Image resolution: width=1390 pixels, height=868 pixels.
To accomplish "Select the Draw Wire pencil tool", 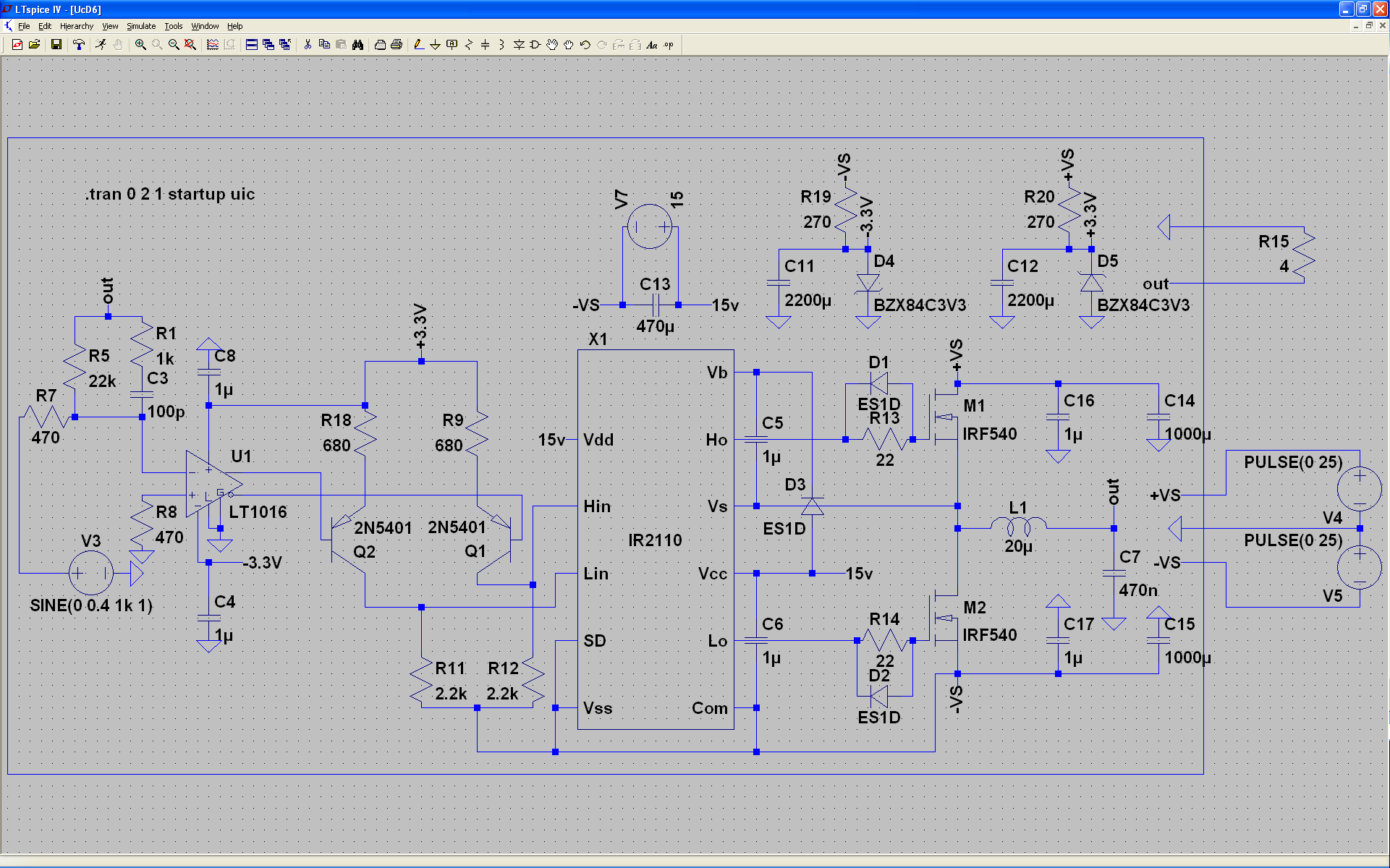I will click(419, 45).
